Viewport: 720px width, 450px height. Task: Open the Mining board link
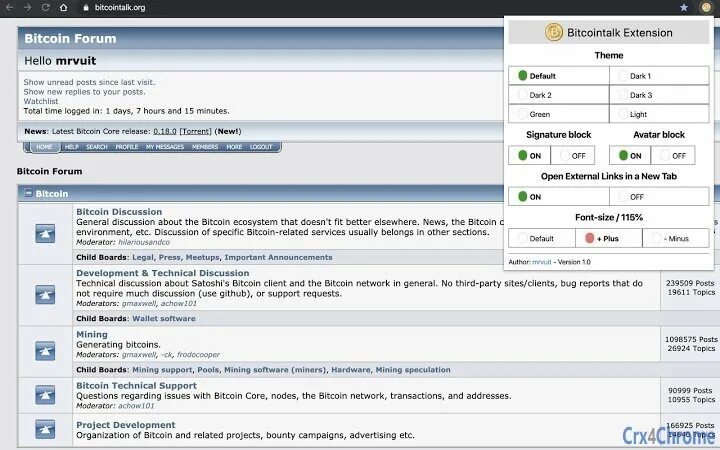(92, 334)
